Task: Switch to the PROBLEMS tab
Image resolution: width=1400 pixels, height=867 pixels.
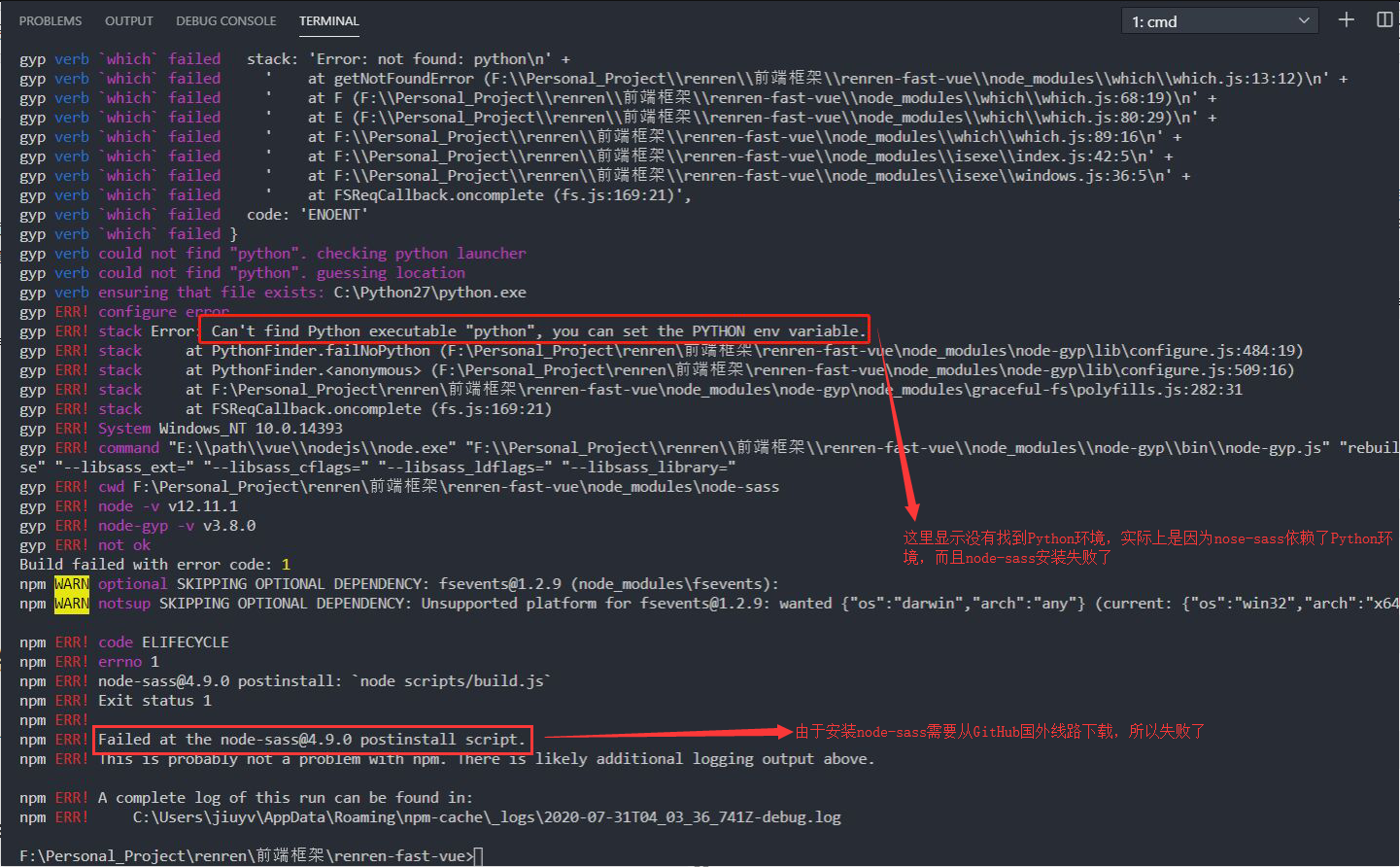Action: point(51,20)
